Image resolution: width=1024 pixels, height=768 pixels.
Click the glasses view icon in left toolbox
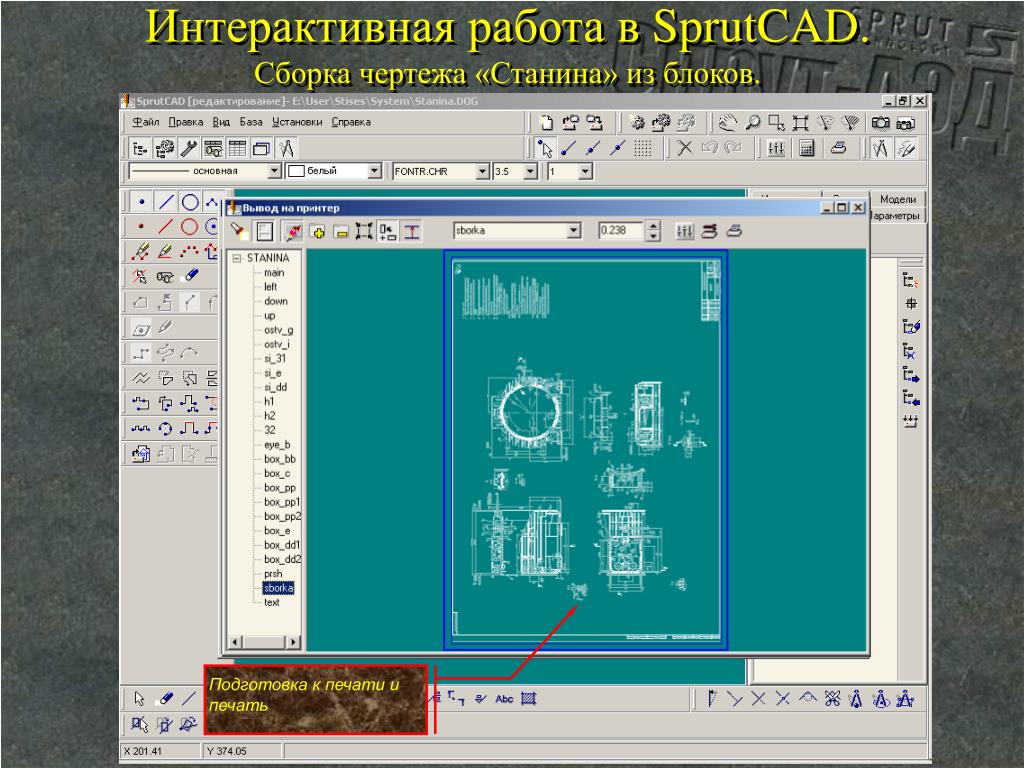pyautogui.click(x=165, y=277)
